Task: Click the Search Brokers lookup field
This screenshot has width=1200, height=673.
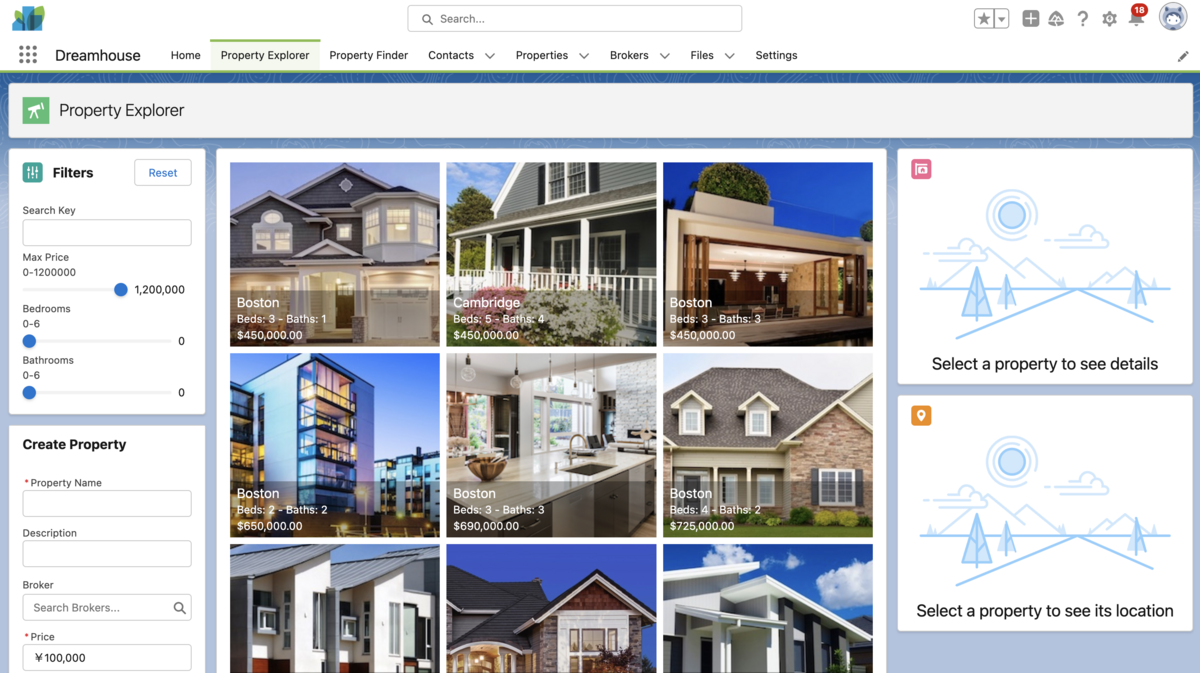Action: [x=107, y=607]
